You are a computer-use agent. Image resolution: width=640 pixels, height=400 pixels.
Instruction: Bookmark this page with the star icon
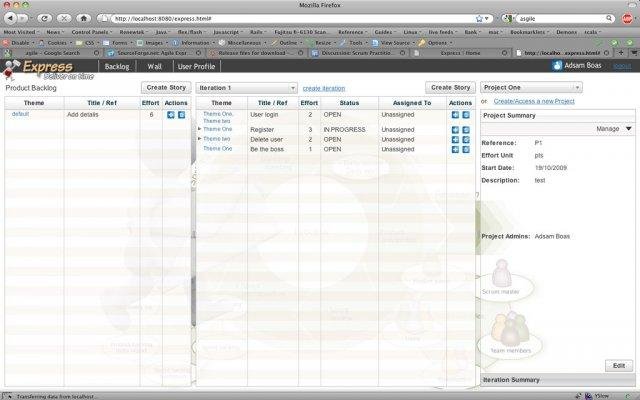coord(479,18)
